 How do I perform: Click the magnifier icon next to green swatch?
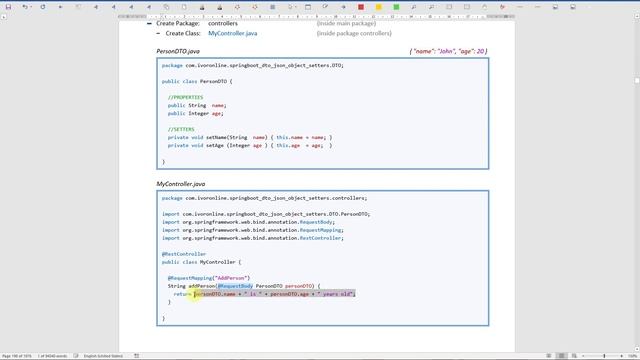(x=413, y=7)
